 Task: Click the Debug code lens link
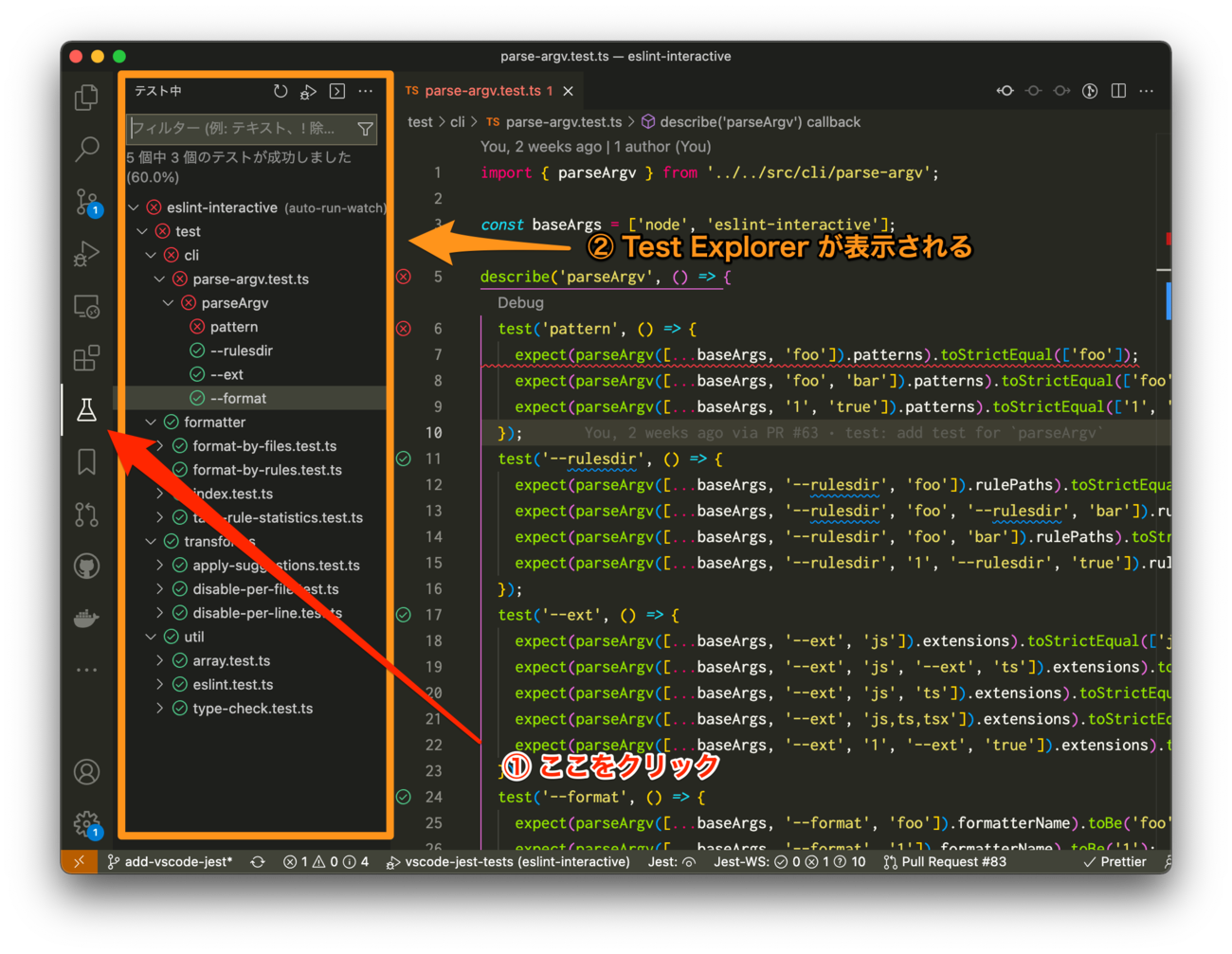520,303
